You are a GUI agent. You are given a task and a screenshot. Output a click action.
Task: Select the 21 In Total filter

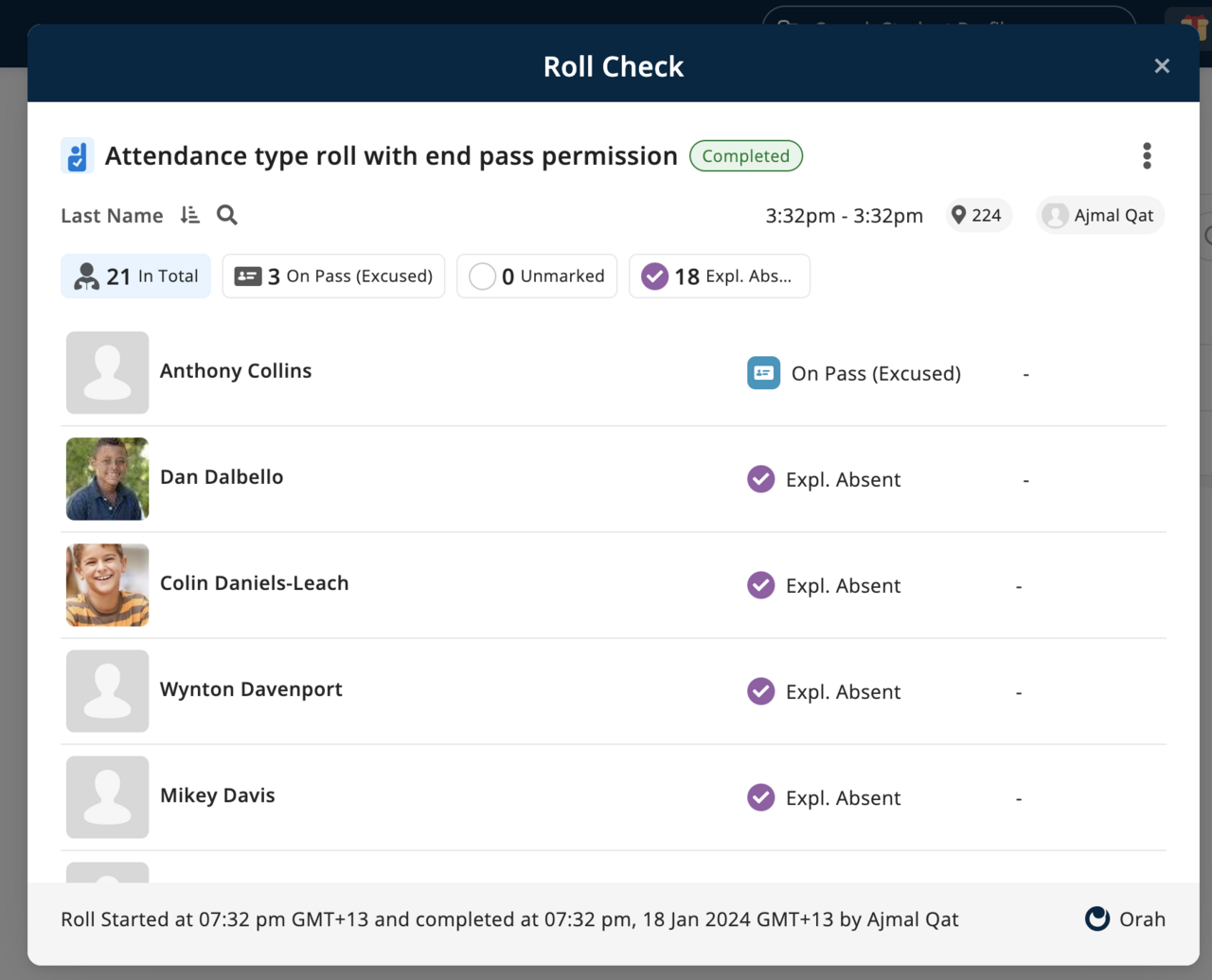pos(136,276)
